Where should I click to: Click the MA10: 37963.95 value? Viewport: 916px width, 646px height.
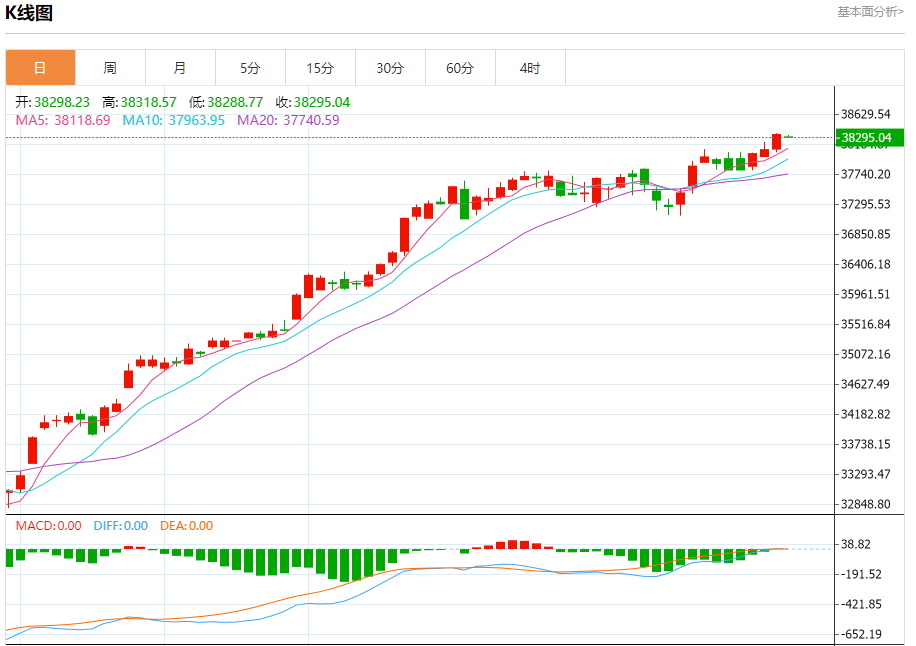174,120
